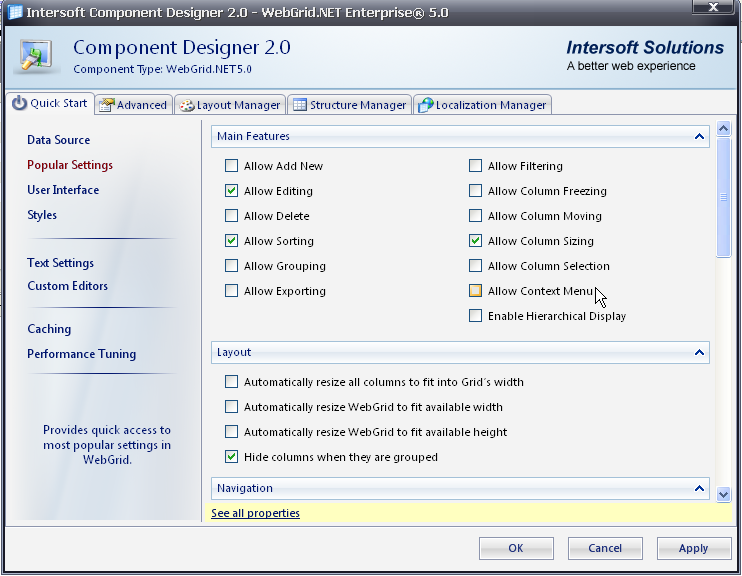Click the Cancel button
Screen dimensions: 742x576
pos(605,548)
